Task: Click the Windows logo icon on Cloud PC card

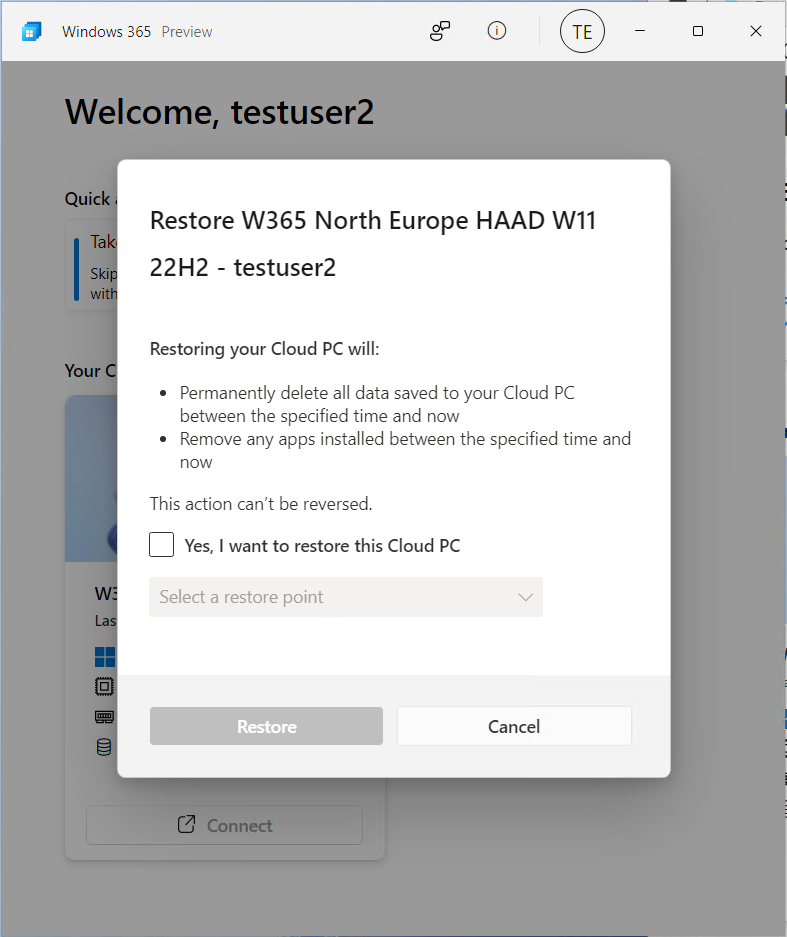Action: click(x=105, y=657)
